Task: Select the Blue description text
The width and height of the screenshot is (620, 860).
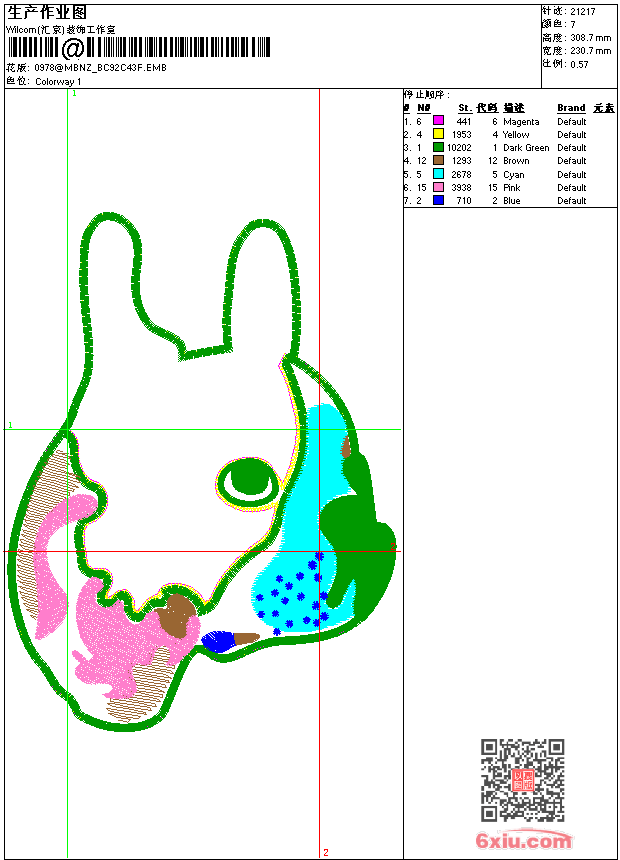Action: pos(511,201)
